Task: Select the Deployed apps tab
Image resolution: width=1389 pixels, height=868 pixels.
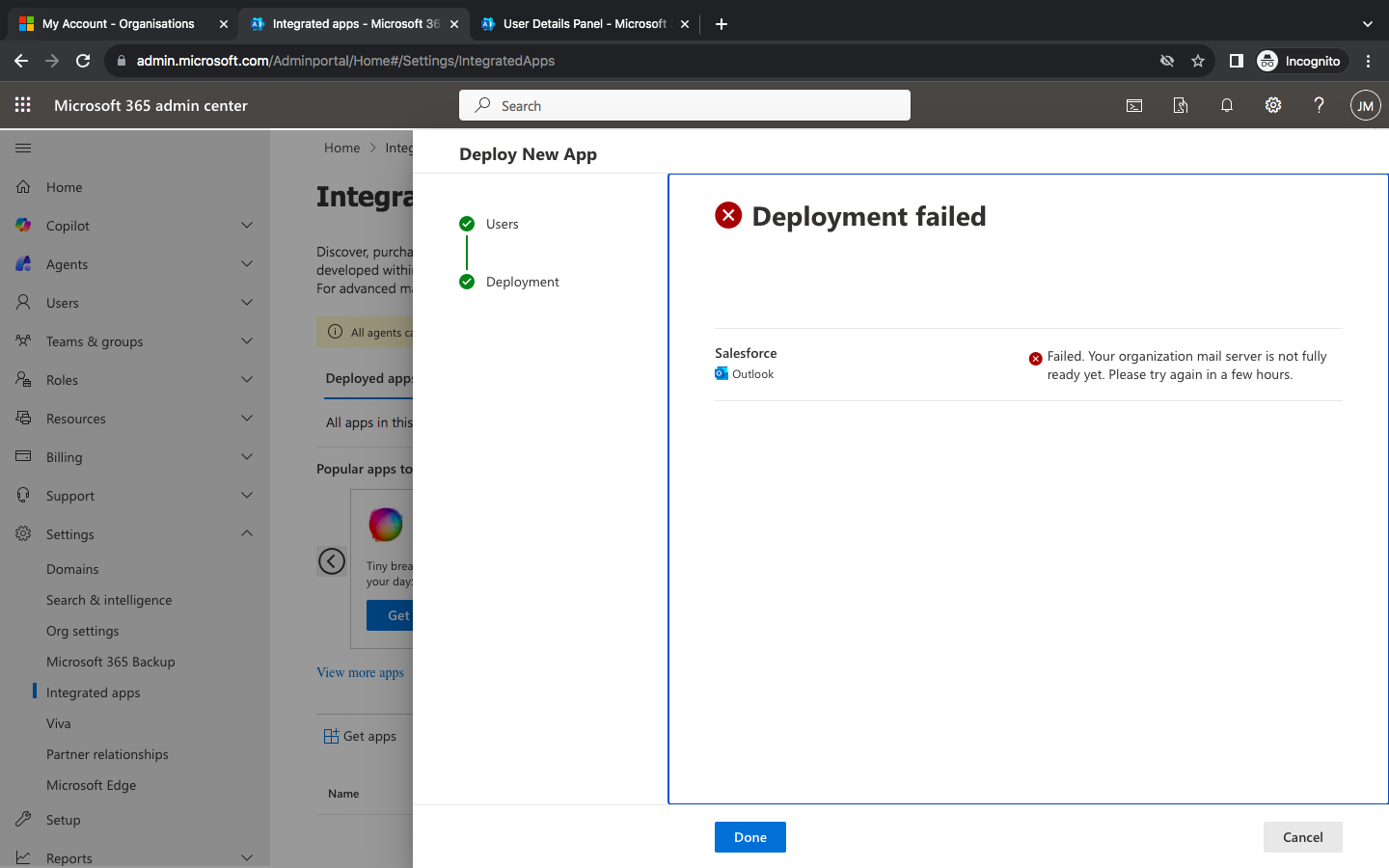Action: (369, 378)
